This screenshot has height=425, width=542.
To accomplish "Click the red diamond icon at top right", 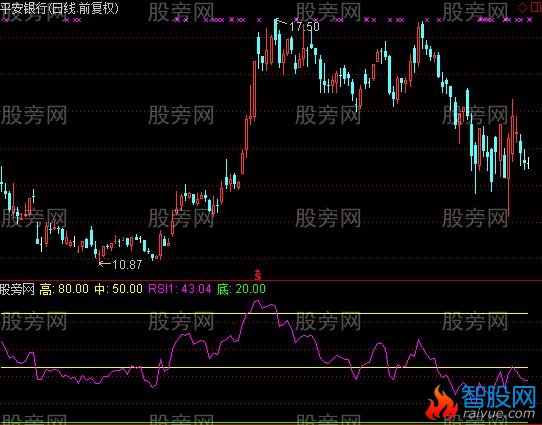I will 523,8.
